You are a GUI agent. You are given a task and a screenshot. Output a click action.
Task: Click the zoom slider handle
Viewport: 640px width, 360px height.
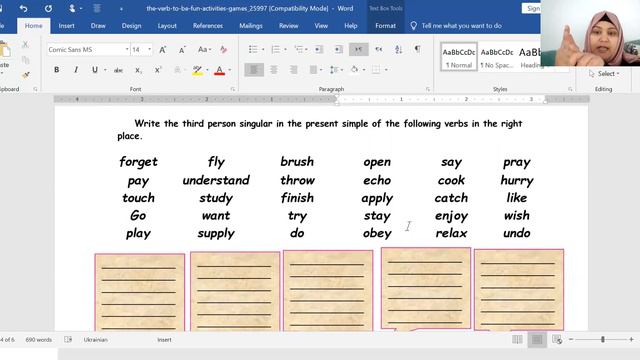[x=603, y=339]
